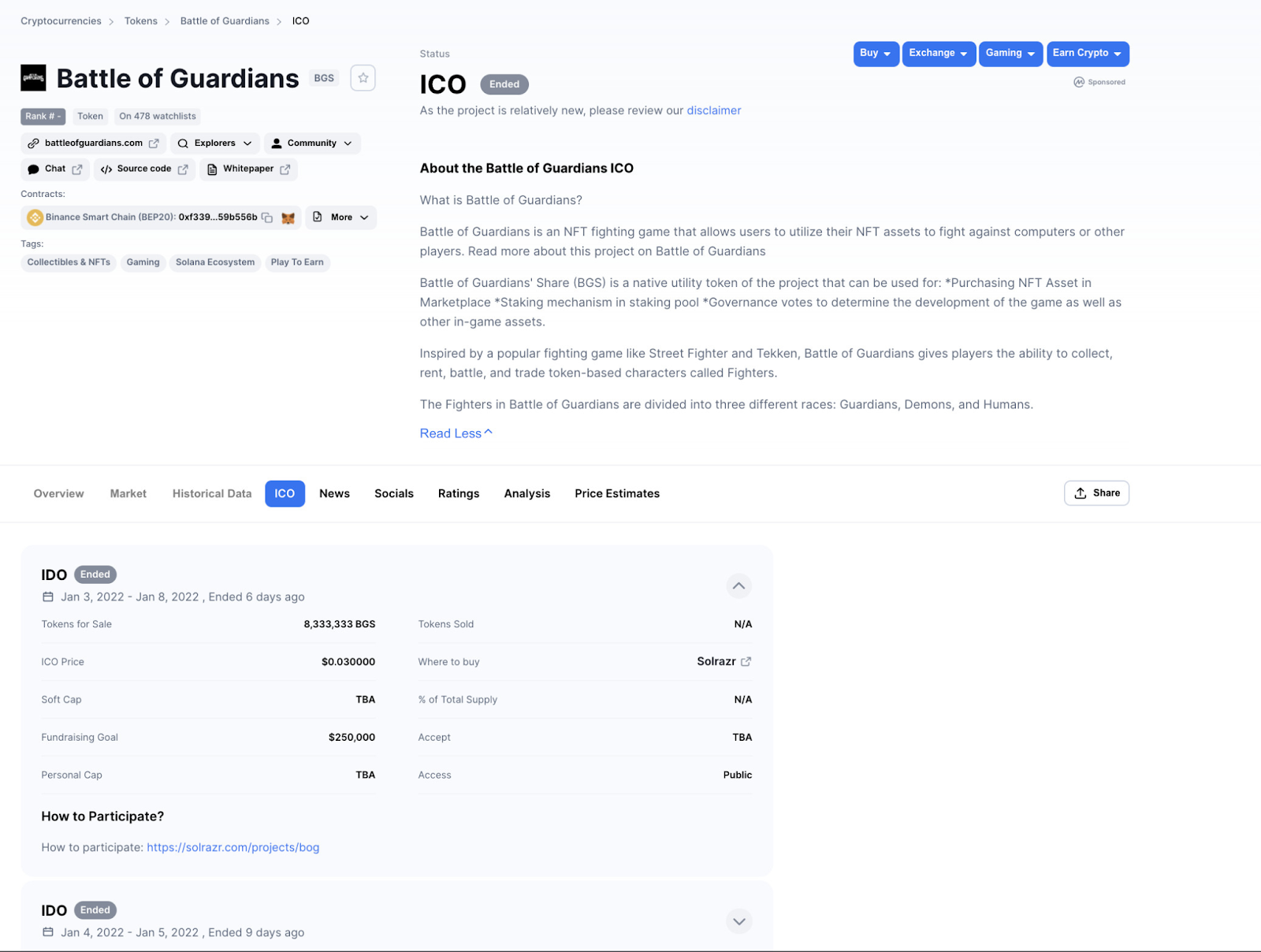Click the Share button
The image size is (1261, 952).
pos(1096,493)
